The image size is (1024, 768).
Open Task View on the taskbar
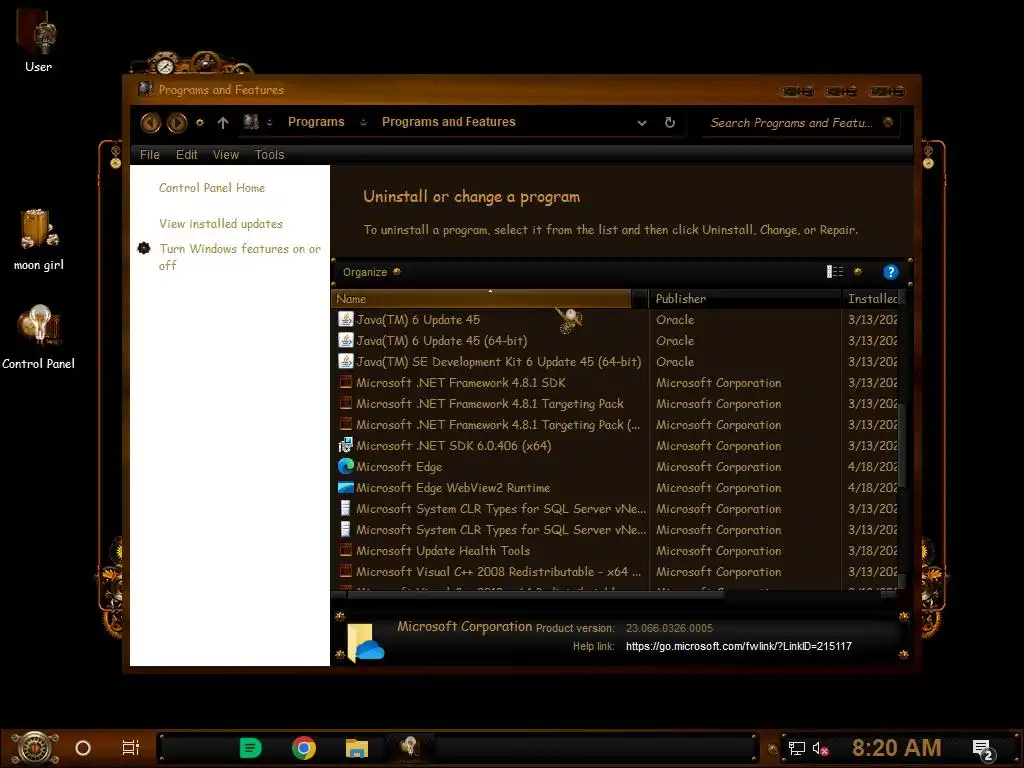point(131,748)
